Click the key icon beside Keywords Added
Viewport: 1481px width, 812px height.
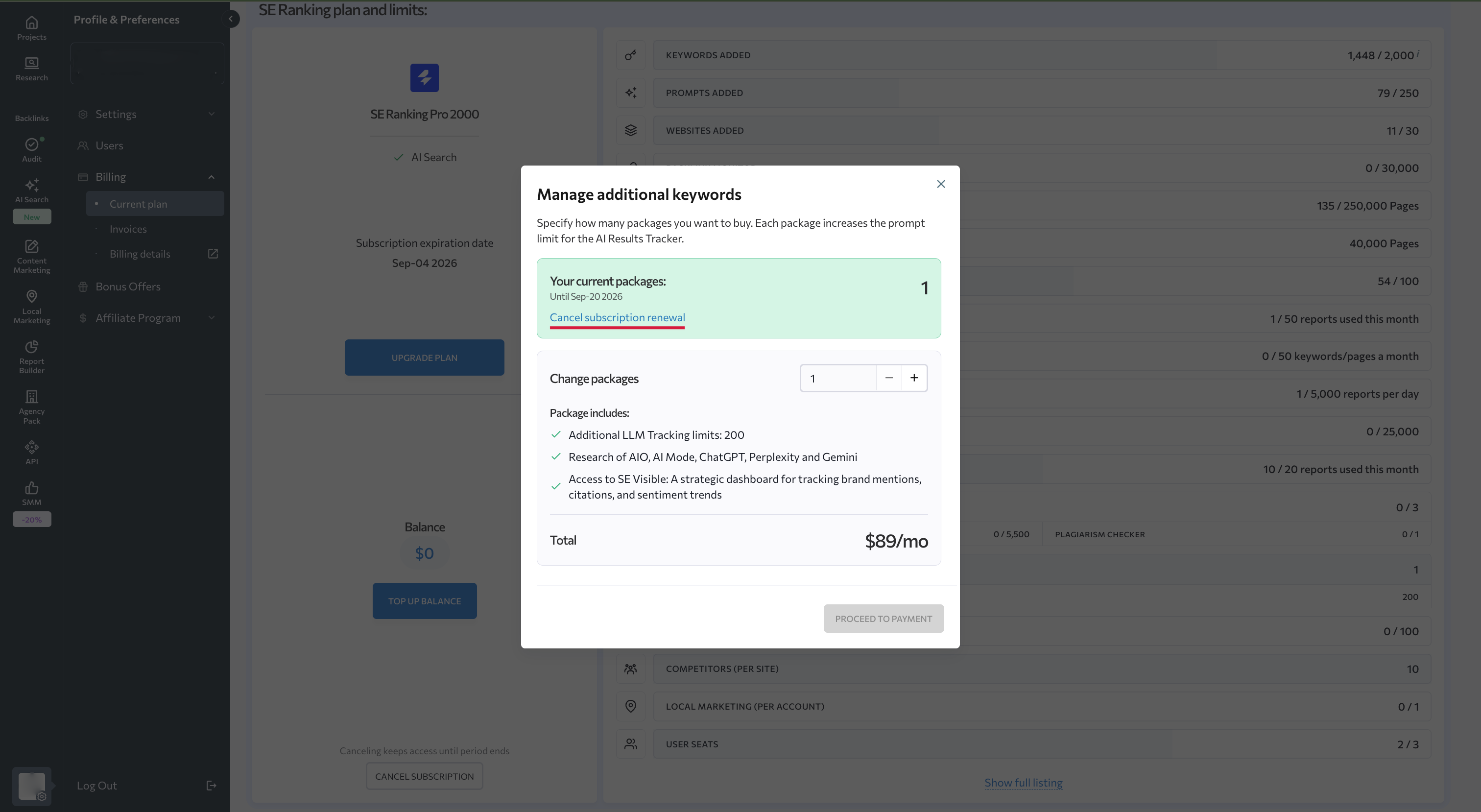tap(630, 55)
